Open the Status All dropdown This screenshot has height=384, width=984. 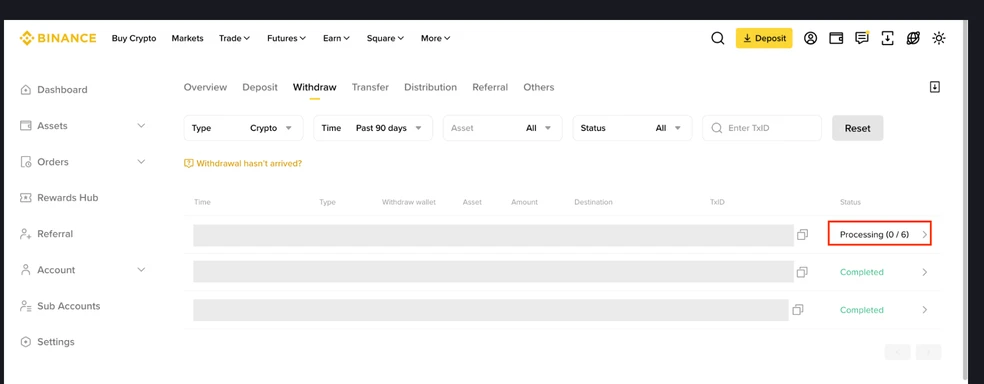633,128
